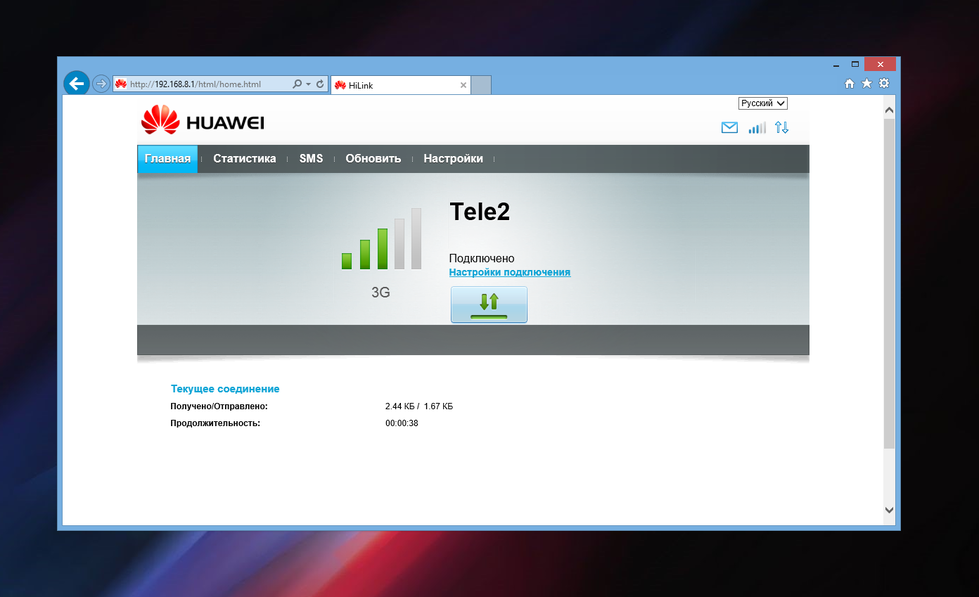Screen dimensions: 979x597
Task: Click the Huawei logo
Action: coord(203,120)
